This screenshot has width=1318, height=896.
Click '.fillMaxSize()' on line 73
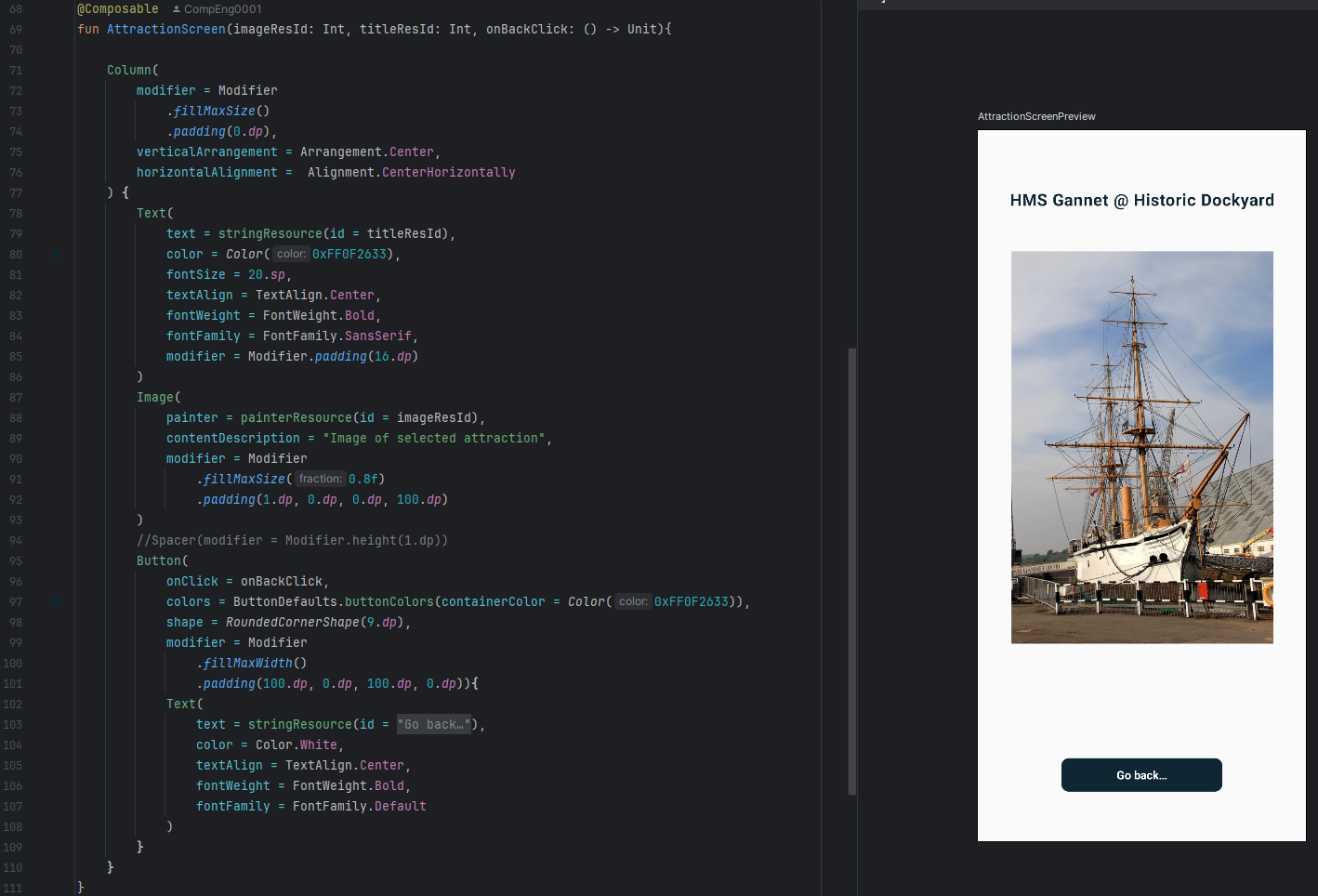[218, 111]
